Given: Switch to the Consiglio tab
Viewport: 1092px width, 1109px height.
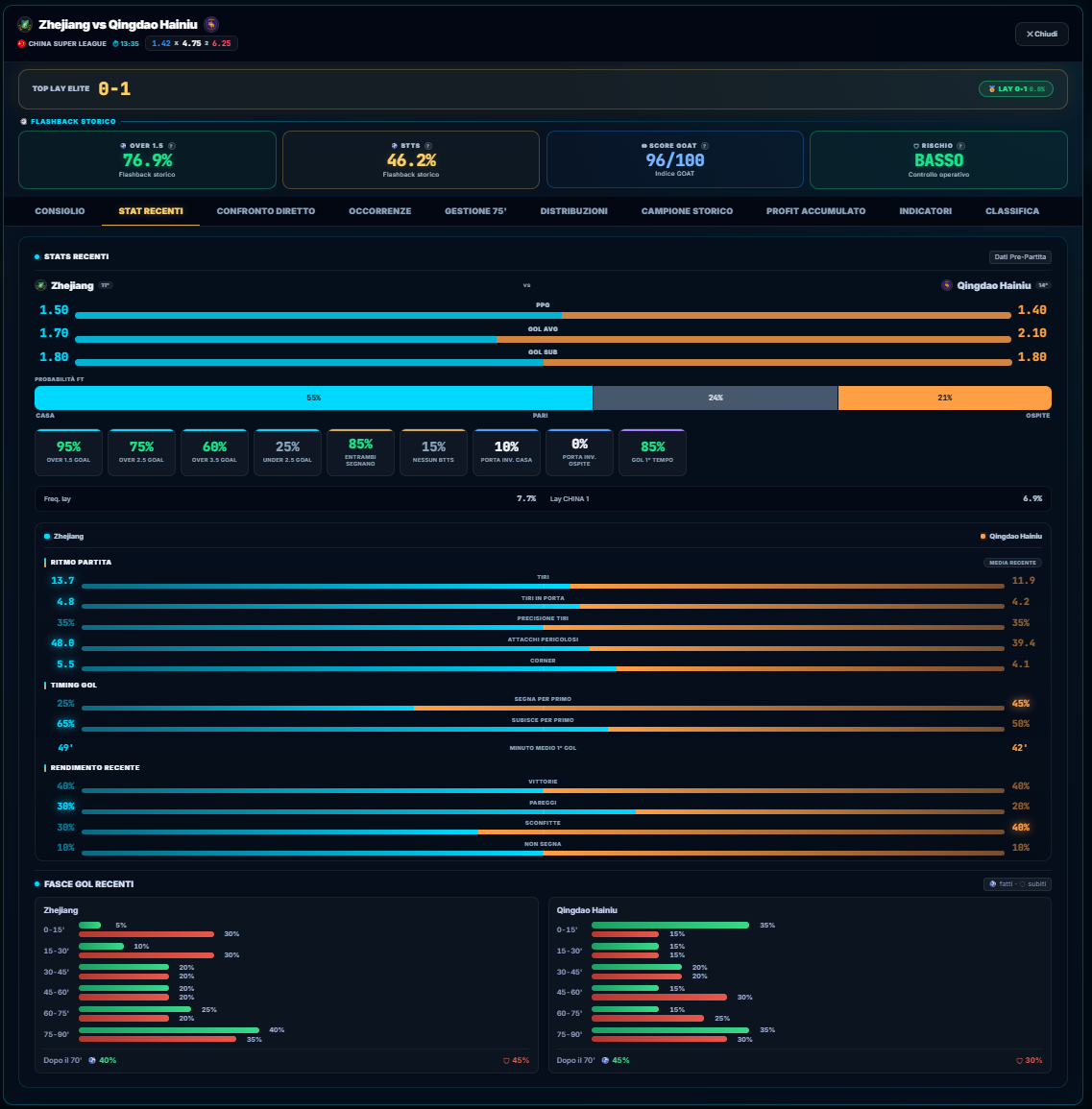Looking at the screenshot, I should (60, 211).
